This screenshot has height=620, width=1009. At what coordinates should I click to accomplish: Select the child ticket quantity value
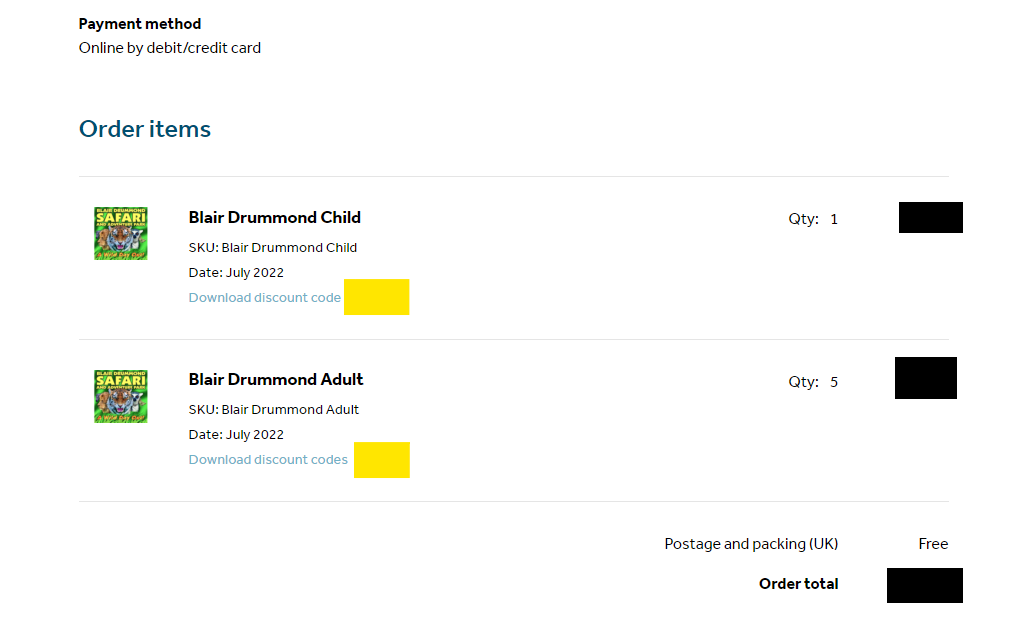point(834,218)
